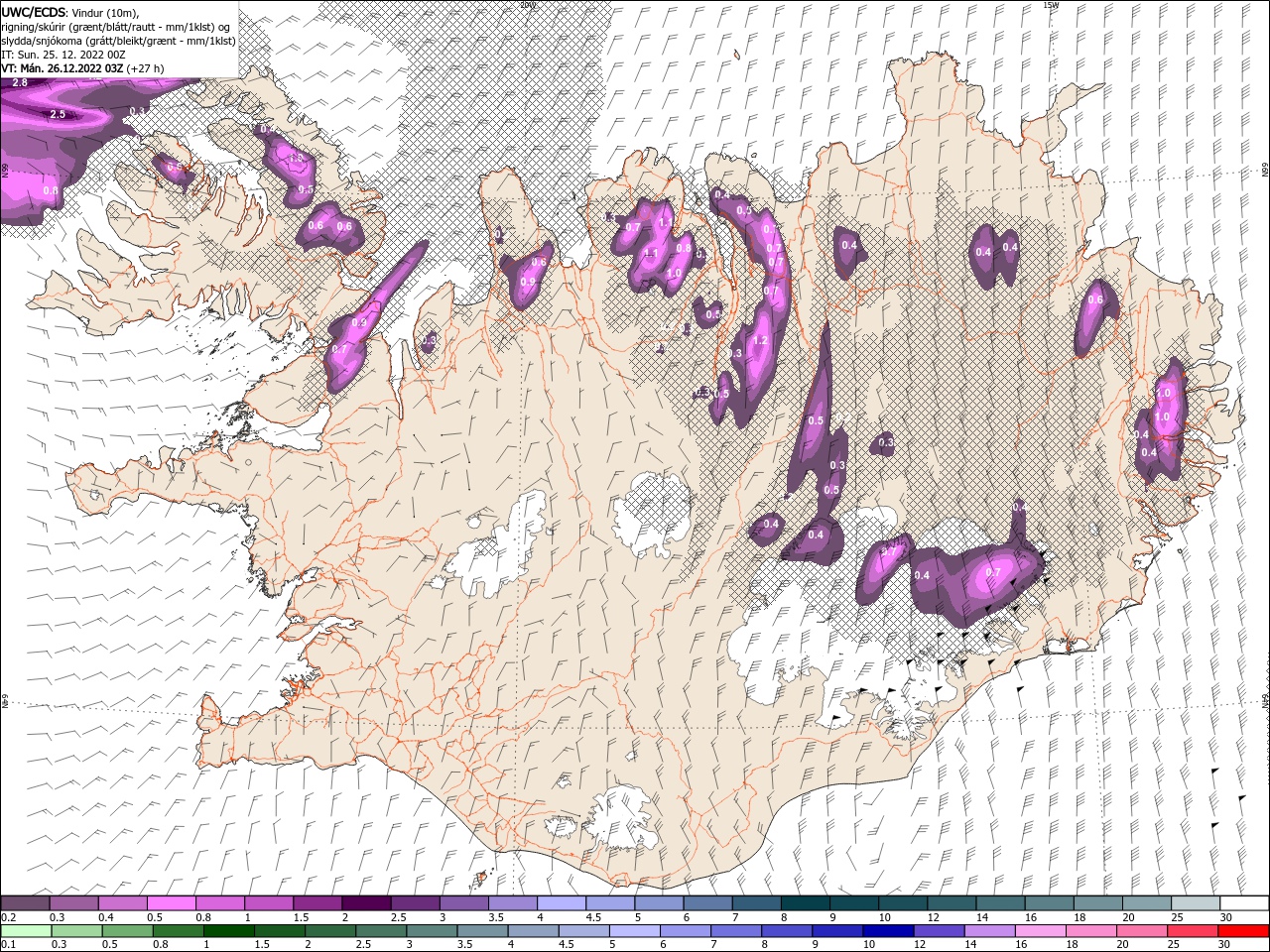The width and height of the screenshot is (1270, 952).
Task: Pick the bright pink 0.5 swatch, top scale
Action: 171,903
